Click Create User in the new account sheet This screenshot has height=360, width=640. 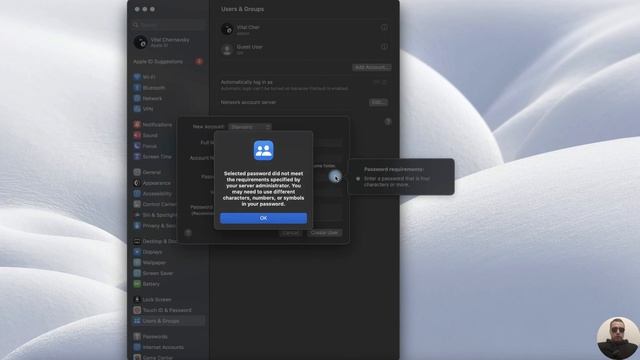pyautogui.click(x=324, y=233)
